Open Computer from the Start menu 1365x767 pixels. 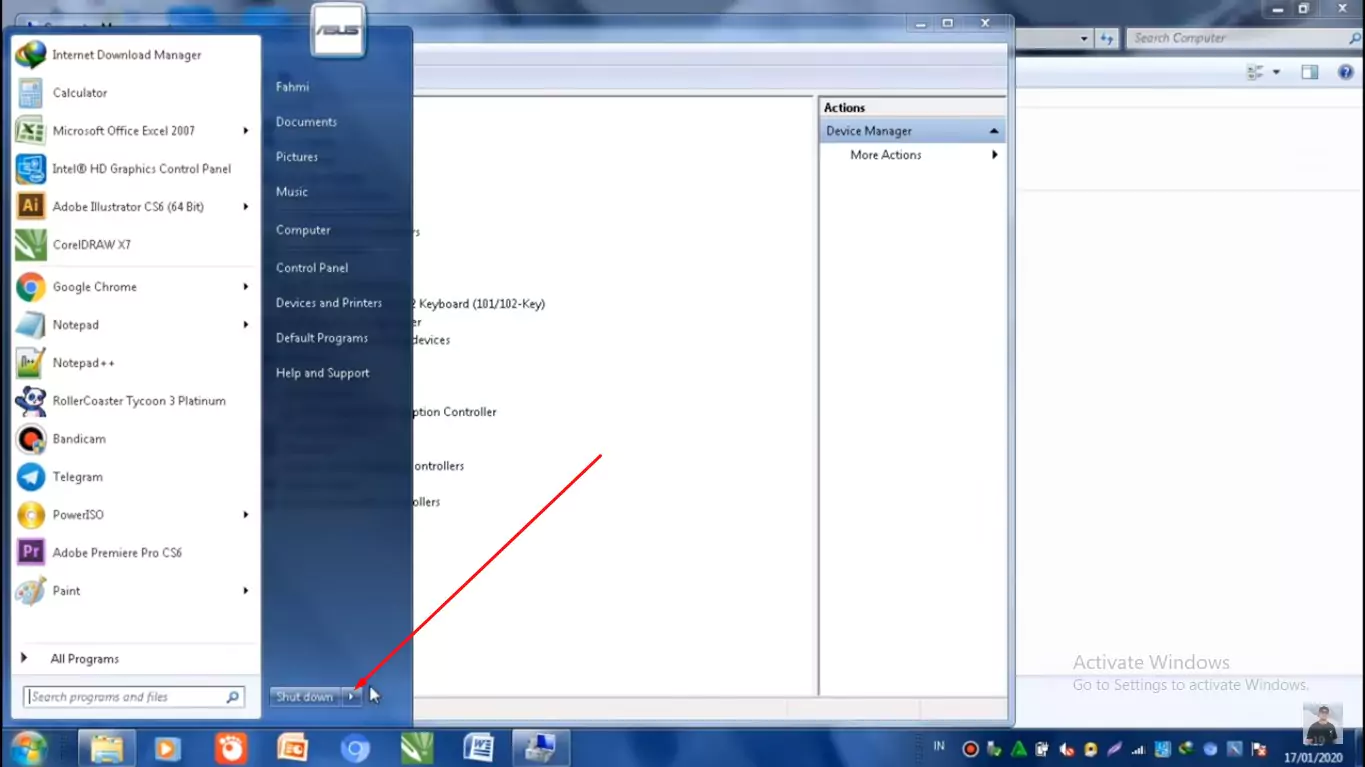tap(303, 230)
